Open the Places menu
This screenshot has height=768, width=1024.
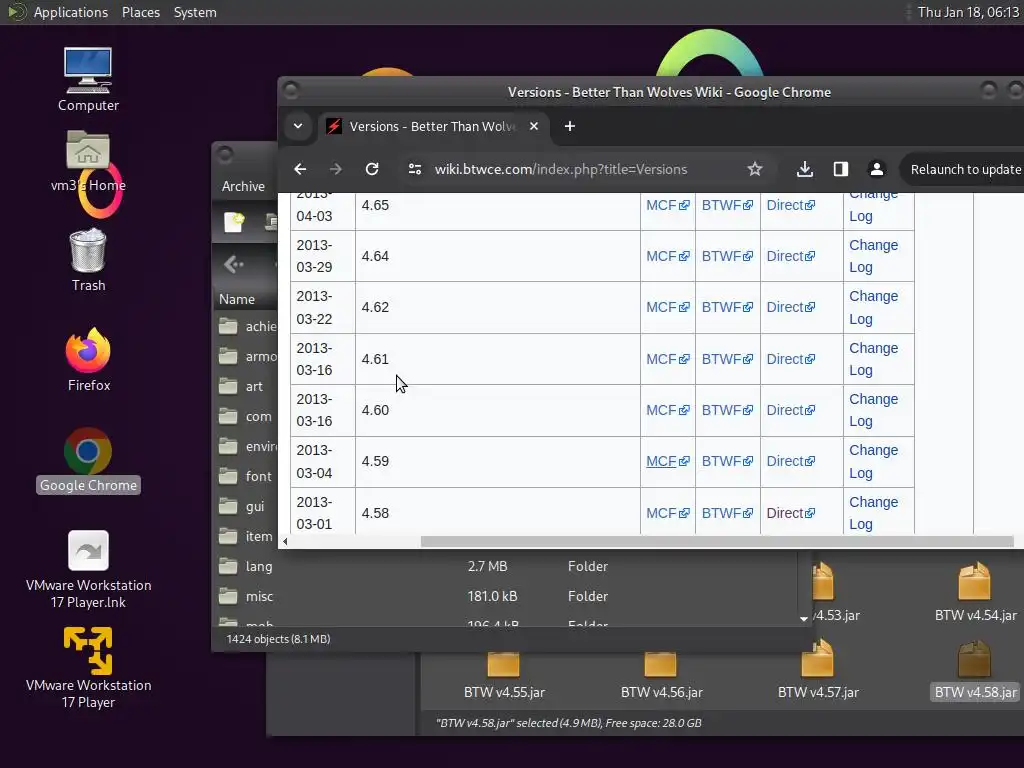tap(140, 12)
